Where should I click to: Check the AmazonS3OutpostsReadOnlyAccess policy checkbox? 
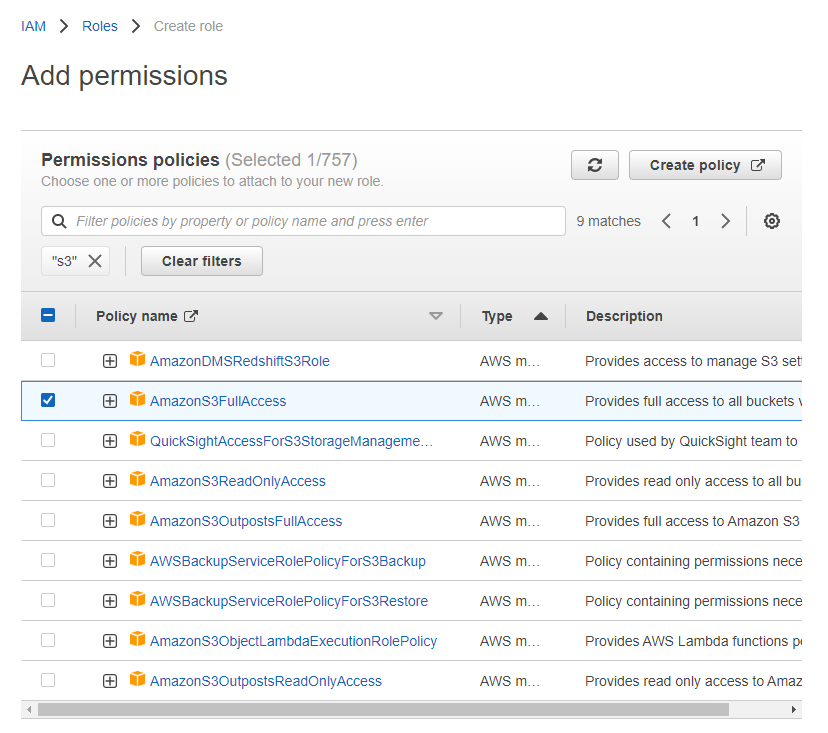[48, 680]
